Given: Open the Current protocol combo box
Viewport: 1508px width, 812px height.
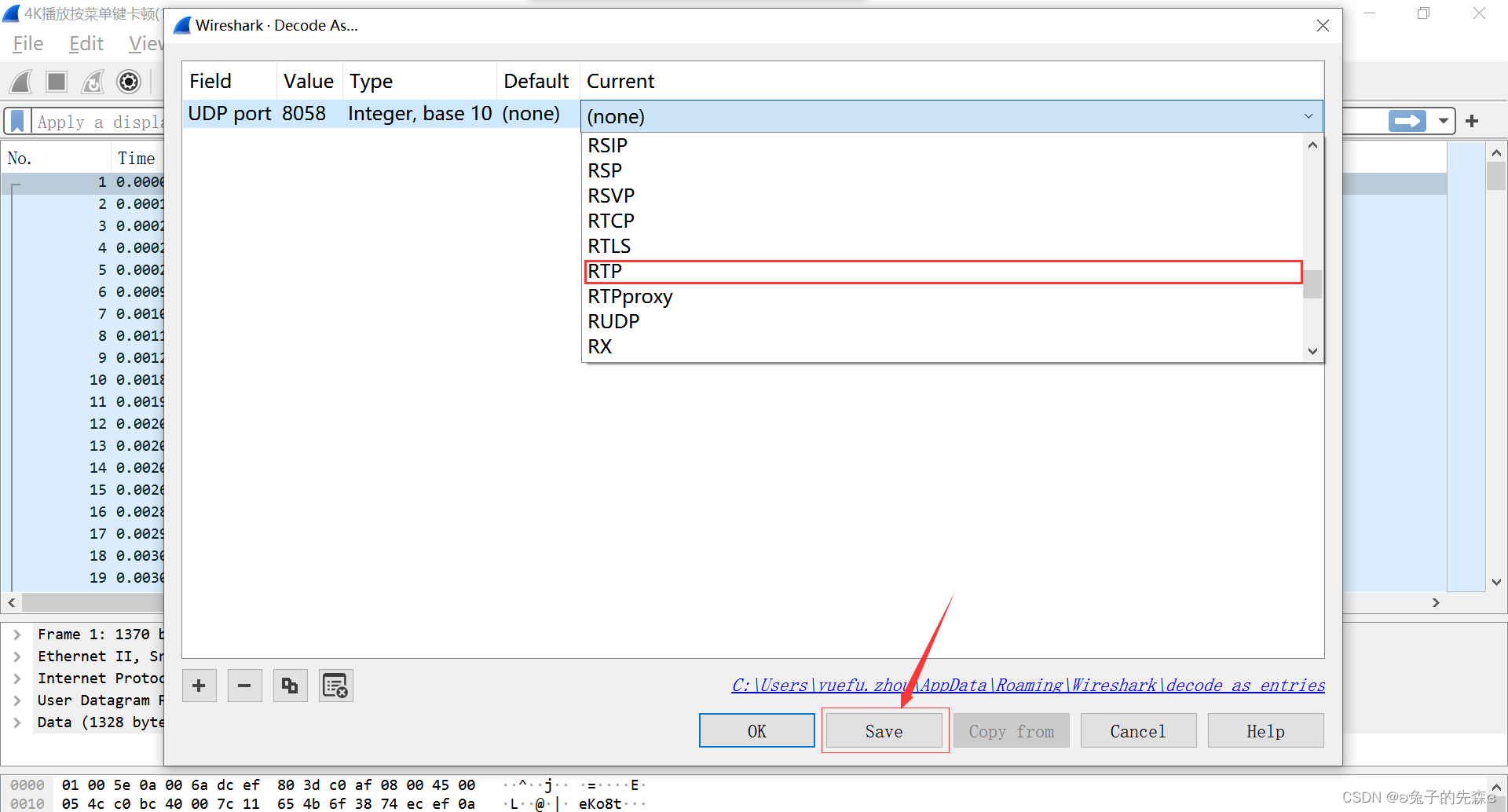Looking at the screenshot, I should pos(952,116).
